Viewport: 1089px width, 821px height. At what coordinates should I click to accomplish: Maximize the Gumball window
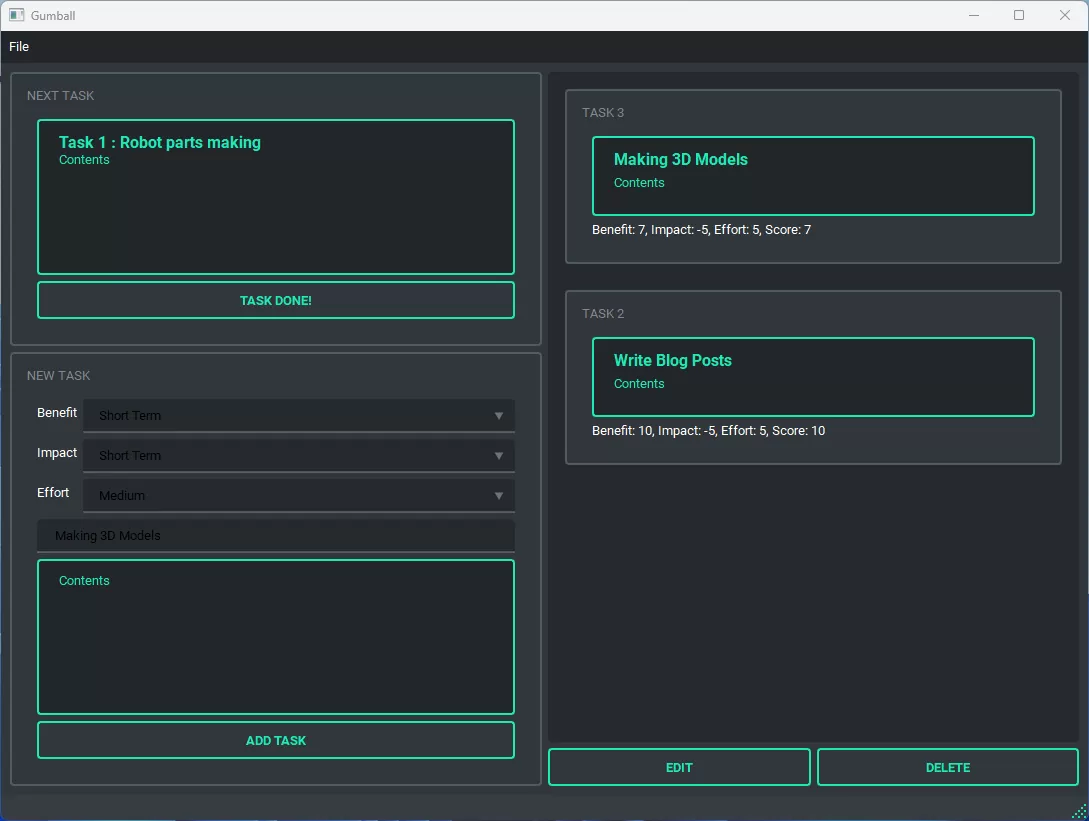tap(1019, 15)
